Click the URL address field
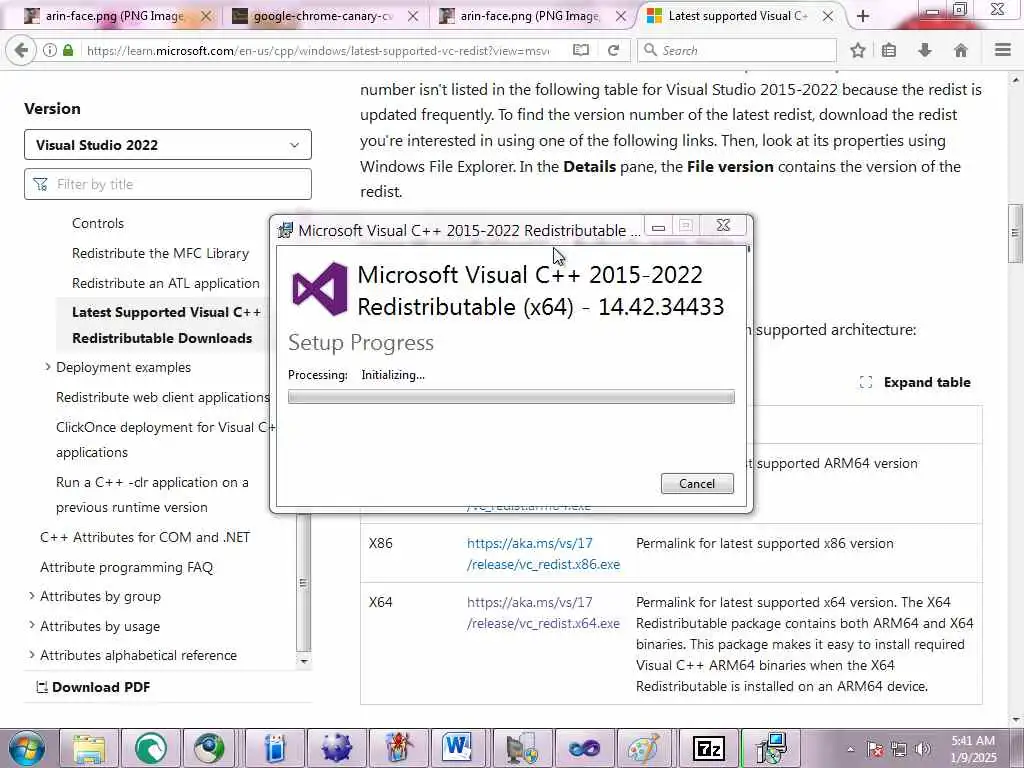 click(x=318, y=50)
